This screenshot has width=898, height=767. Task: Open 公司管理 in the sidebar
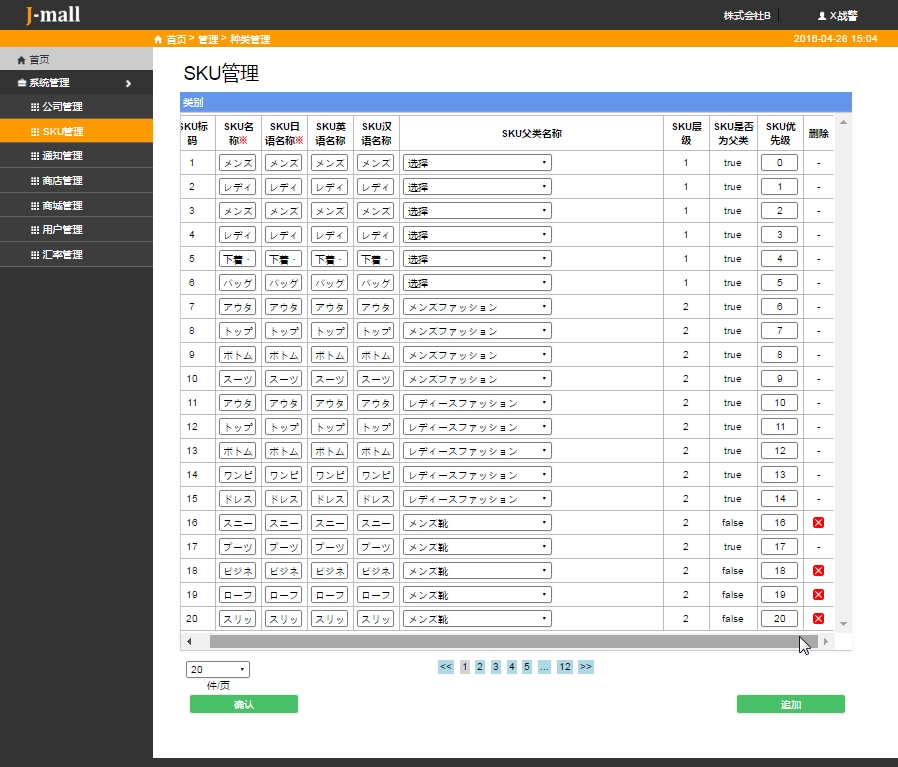tap(62, 107)
